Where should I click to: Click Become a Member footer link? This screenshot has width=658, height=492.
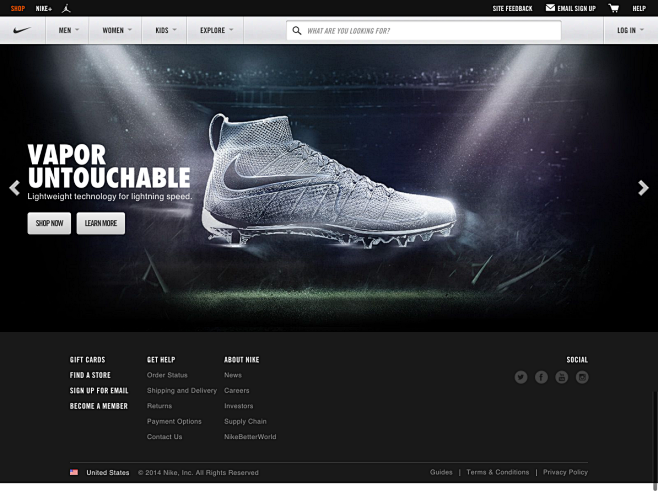tap(99, 406)
